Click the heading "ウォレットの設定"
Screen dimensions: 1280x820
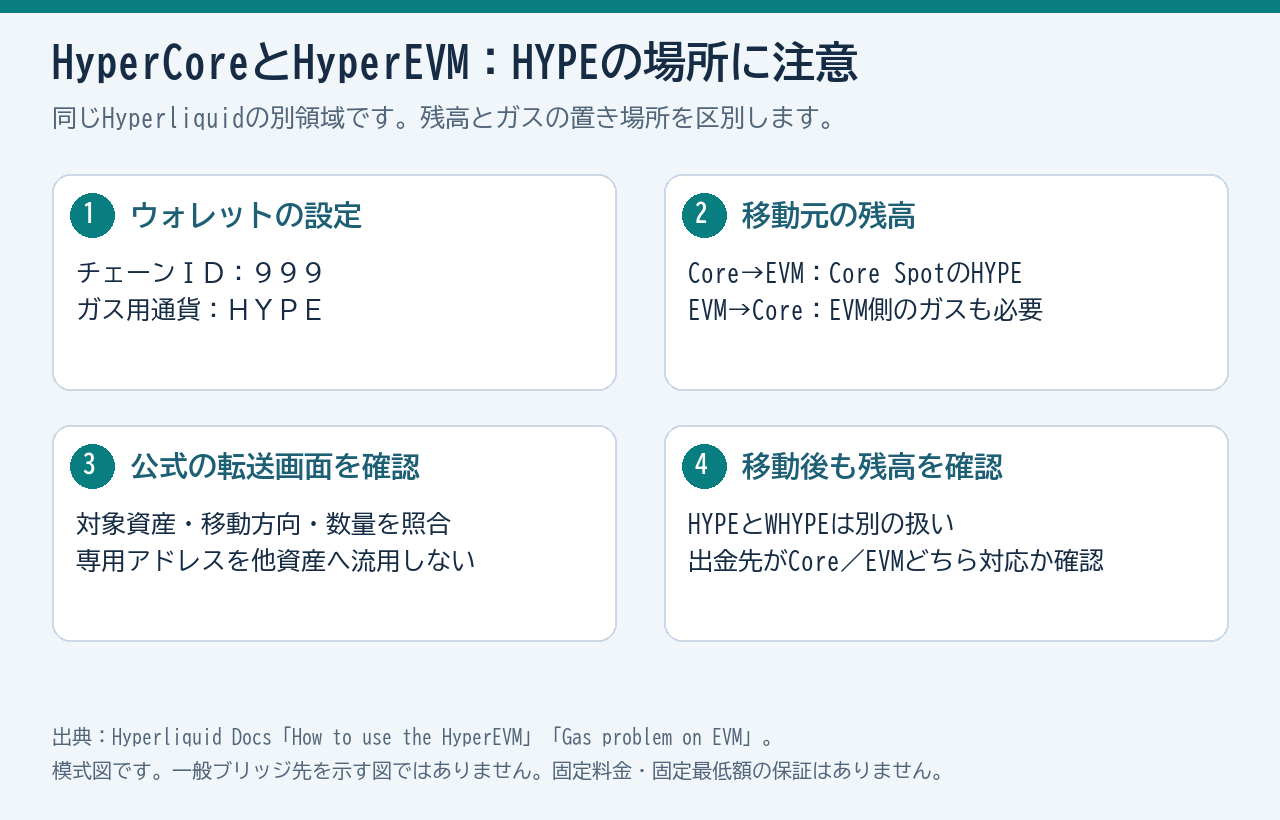coord(246,215)
